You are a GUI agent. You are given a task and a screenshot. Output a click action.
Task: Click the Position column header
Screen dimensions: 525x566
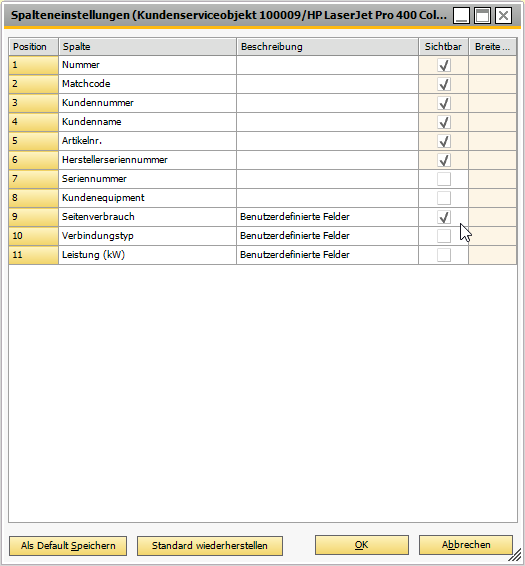pyautogui.click(x=34, y=47)
